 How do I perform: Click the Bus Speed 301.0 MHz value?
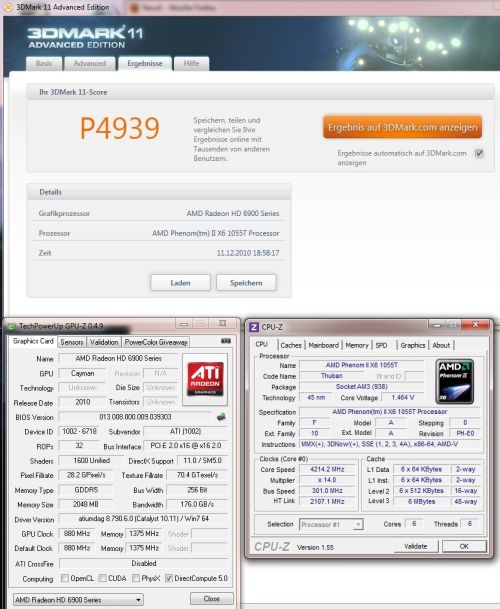click(328, 491)
